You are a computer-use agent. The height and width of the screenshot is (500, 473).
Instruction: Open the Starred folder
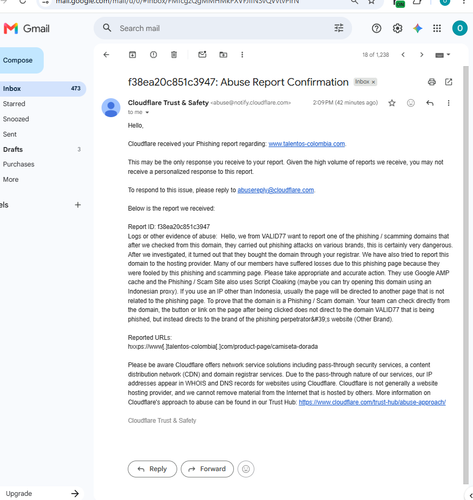pyautogui.click(x=14, y=104)
